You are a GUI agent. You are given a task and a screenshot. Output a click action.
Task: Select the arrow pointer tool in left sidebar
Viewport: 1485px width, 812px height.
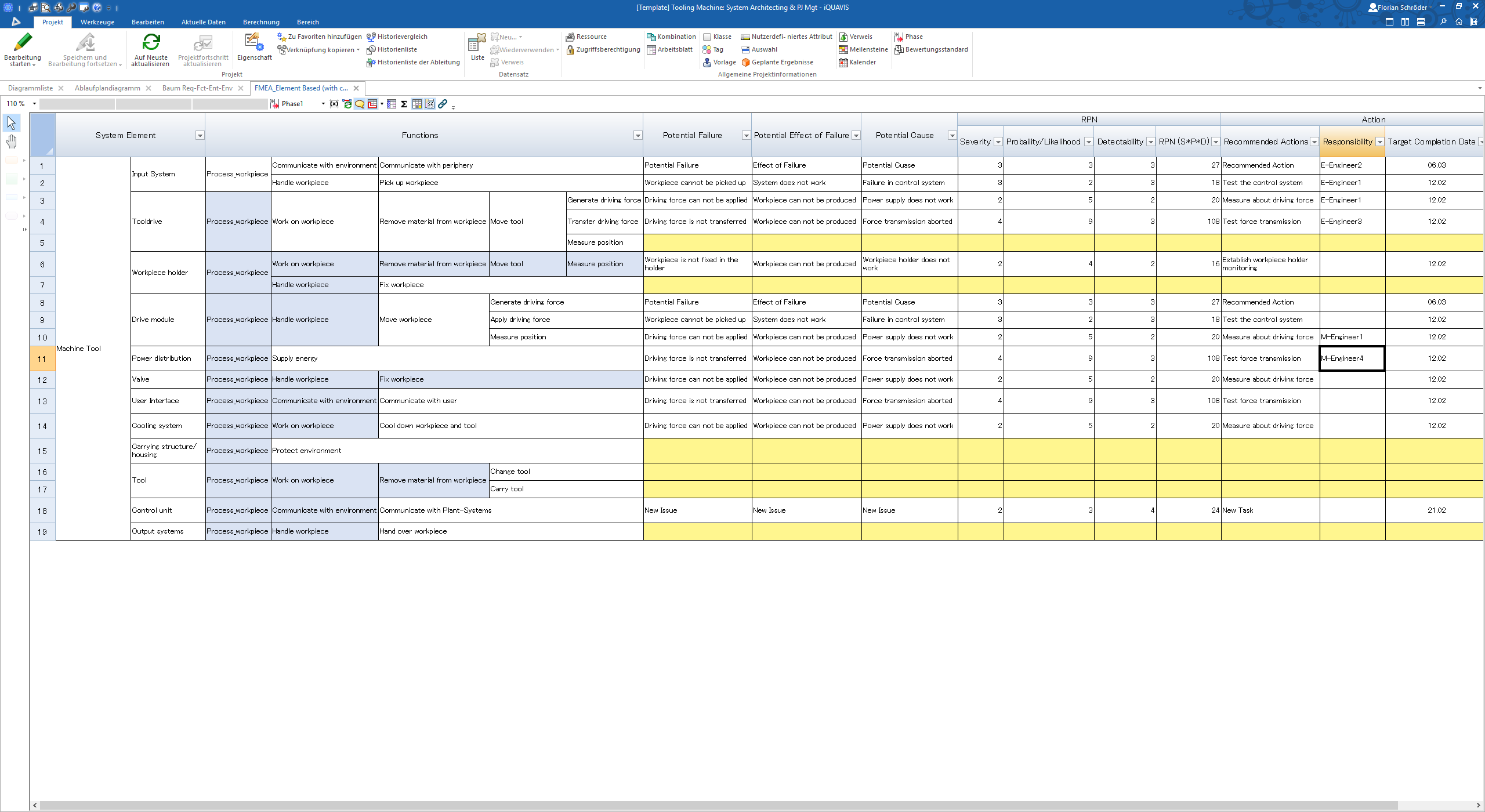(12, 122)
